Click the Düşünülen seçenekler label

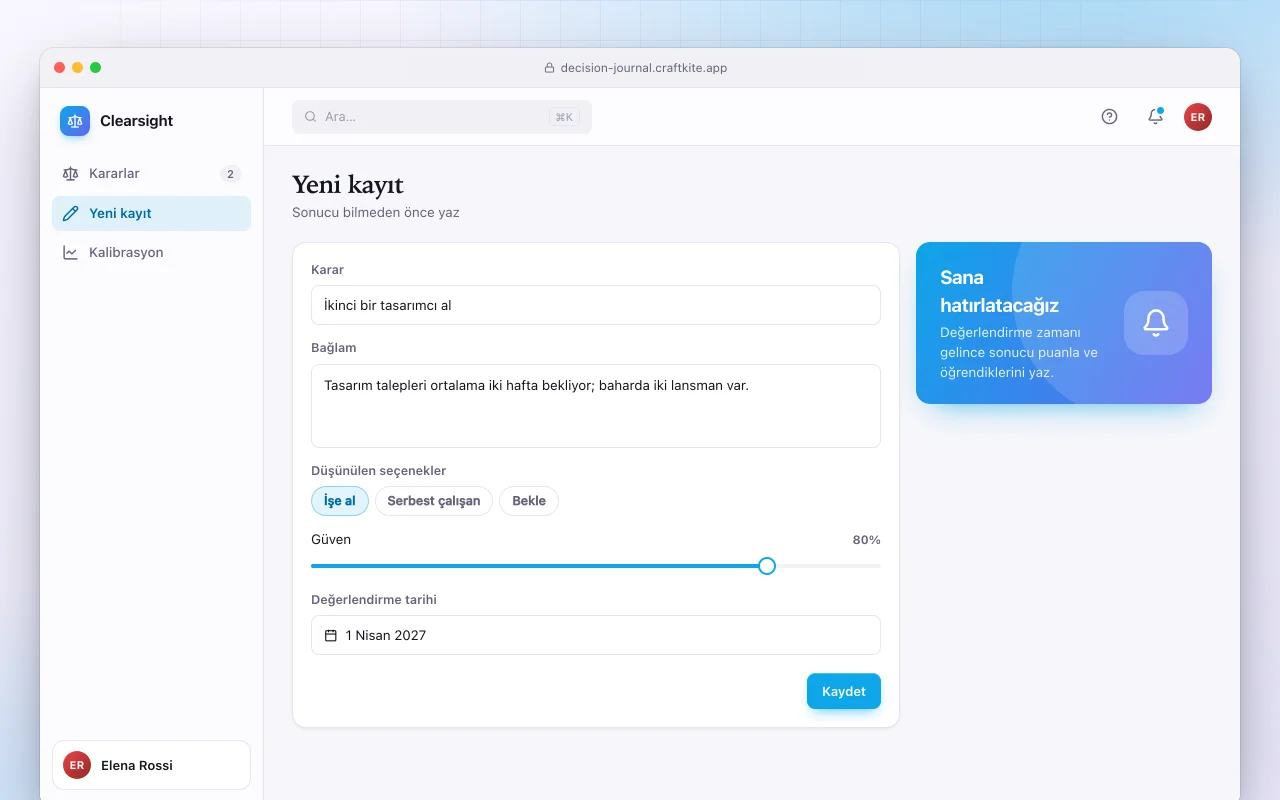tap(379, 471)
